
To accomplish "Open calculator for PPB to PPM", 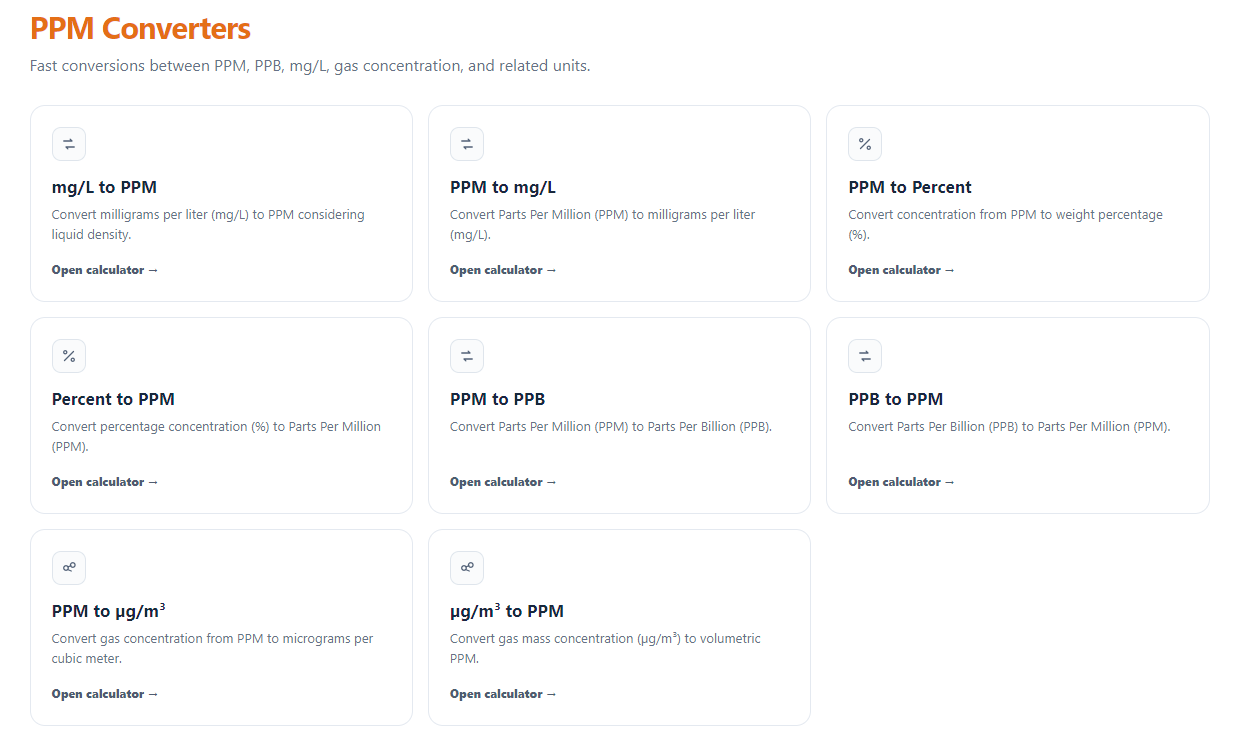I will coord(902,482).
